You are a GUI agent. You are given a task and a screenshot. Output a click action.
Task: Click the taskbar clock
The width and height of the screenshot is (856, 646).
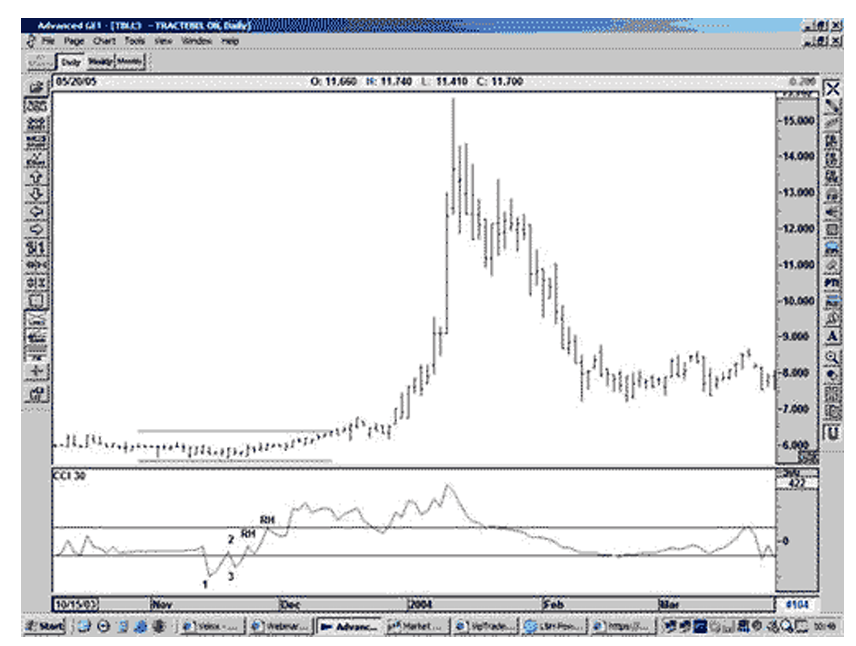point(823,626)
